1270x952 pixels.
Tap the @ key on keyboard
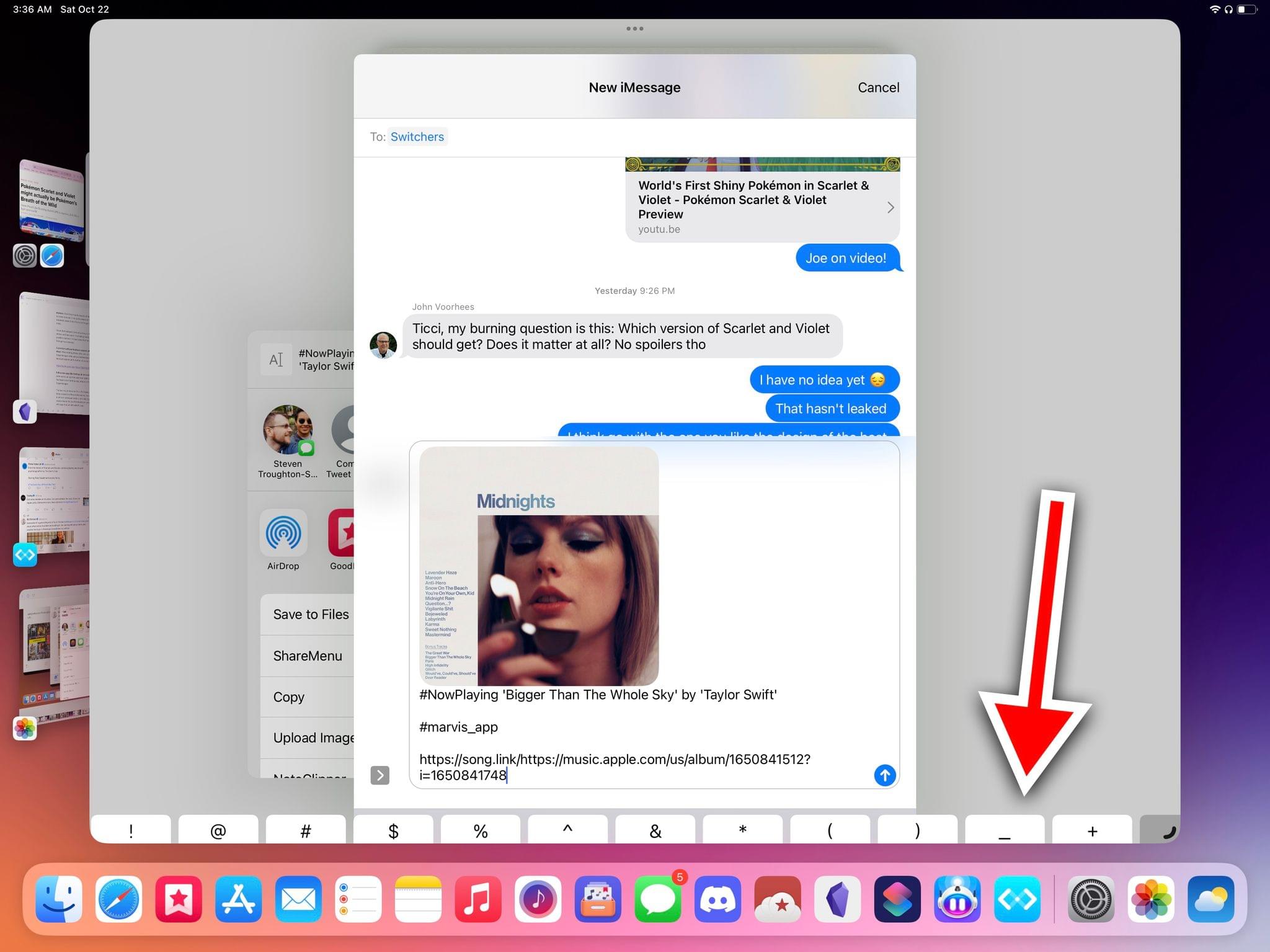pyautogui.click(x=218, y=830)
